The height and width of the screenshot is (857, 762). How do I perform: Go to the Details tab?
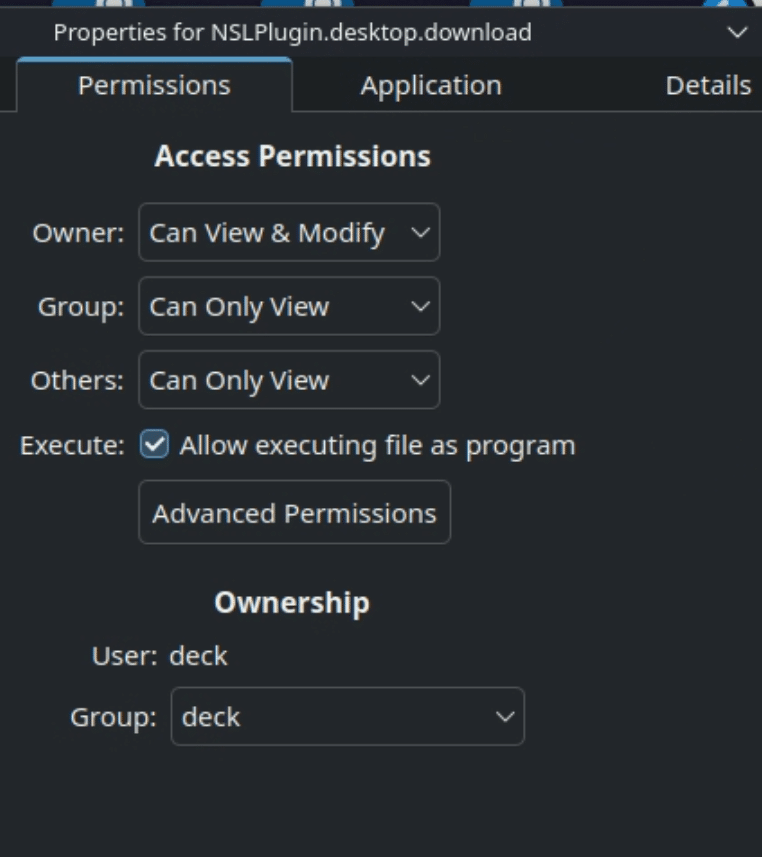tap(708, 85)
